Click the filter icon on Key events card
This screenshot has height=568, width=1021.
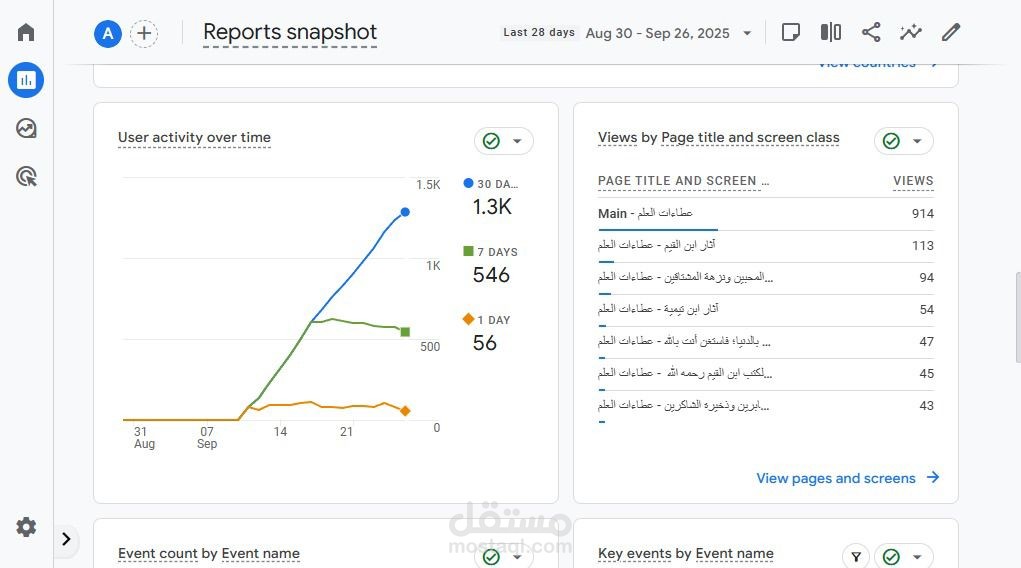[855, 557]
